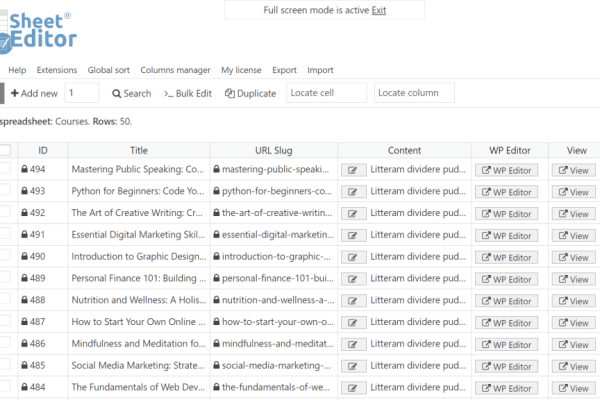Select checkbox for row 492
This screenshot has height=400, width=600.
pos(5,212)
